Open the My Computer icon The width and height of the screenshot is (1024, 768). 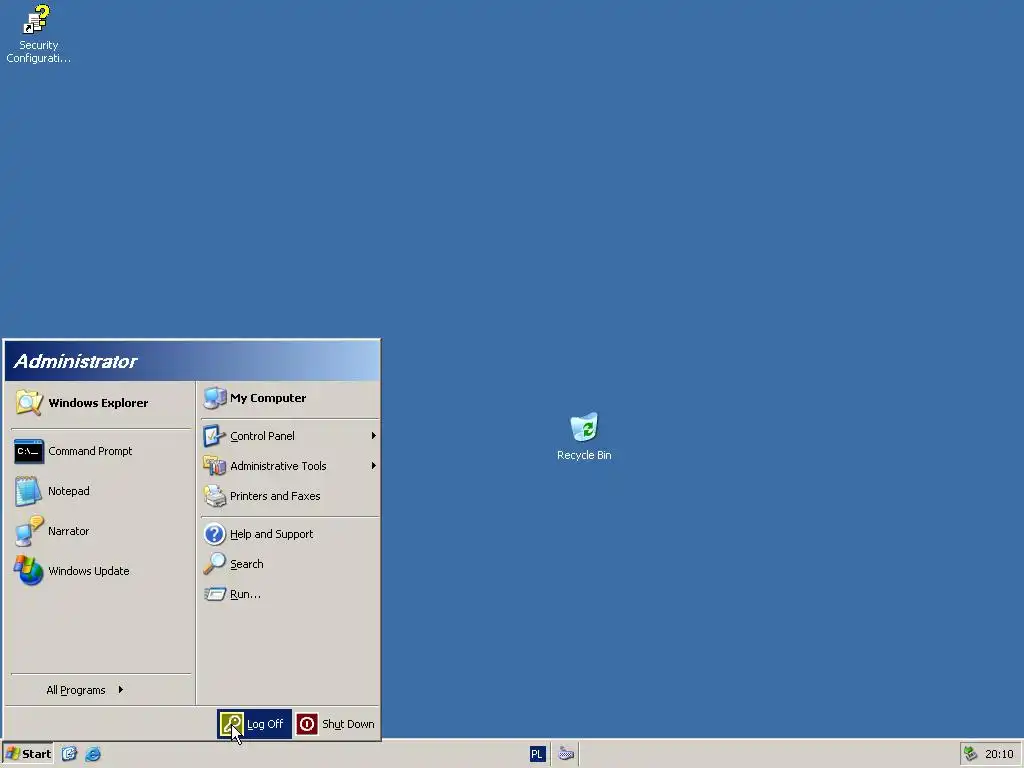pos(214,398)
